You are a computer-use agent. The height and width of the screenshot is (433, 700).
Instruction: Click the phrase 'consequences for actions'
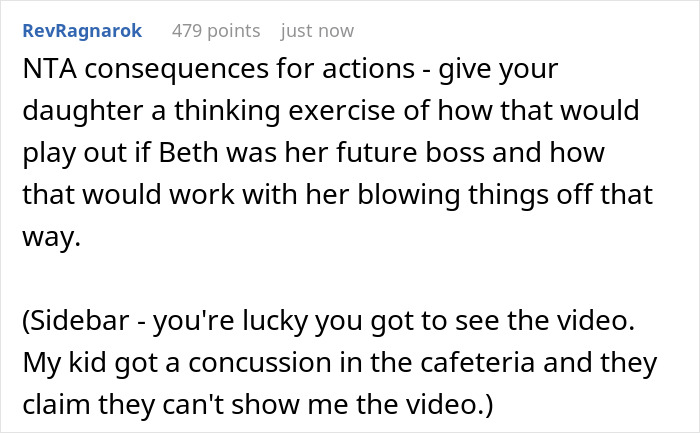[x=250, y=70]
